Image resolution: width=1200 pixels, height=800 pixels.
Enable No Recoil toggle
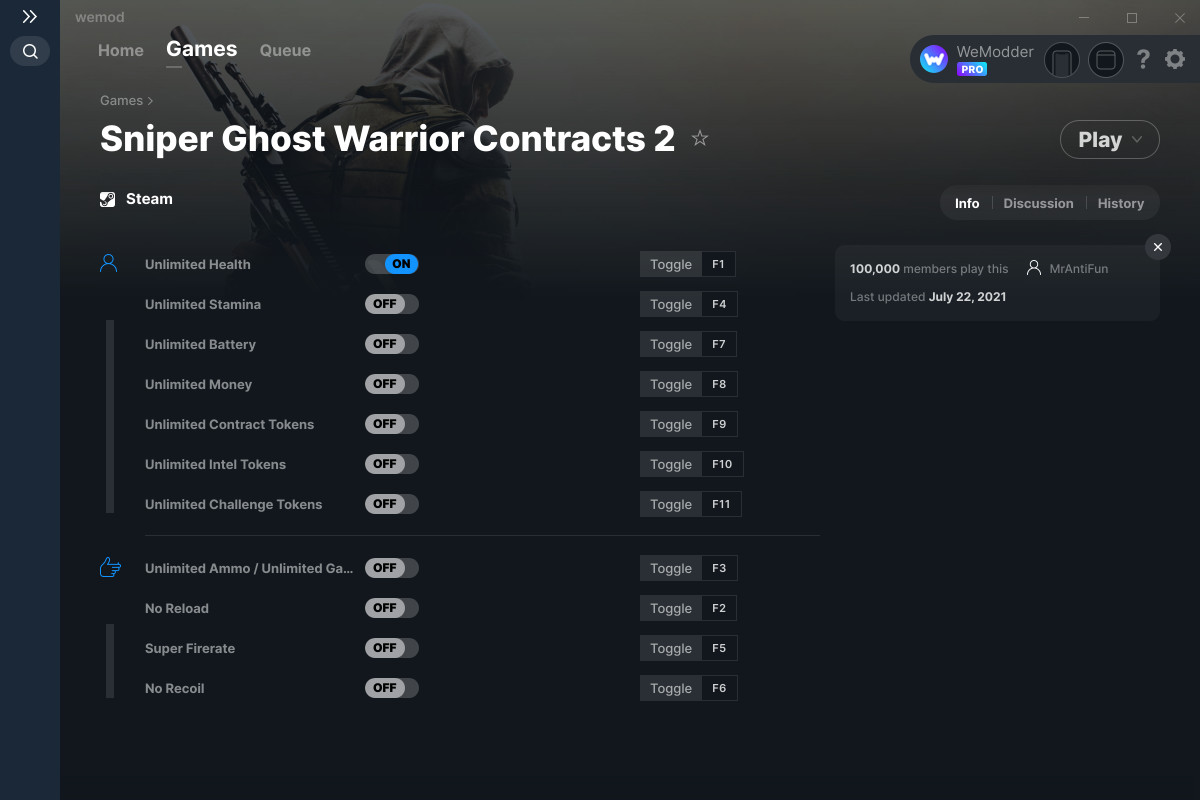coord(392,688)
